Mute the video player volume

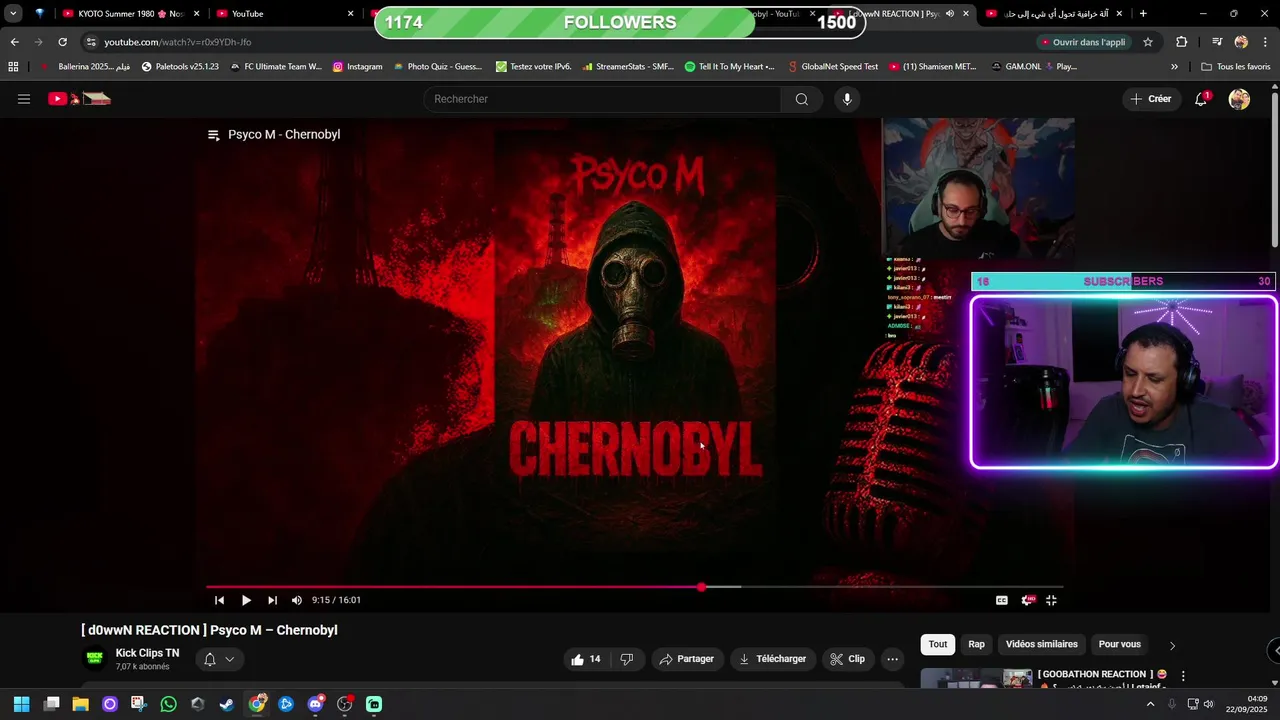click(x=296, y=600)
